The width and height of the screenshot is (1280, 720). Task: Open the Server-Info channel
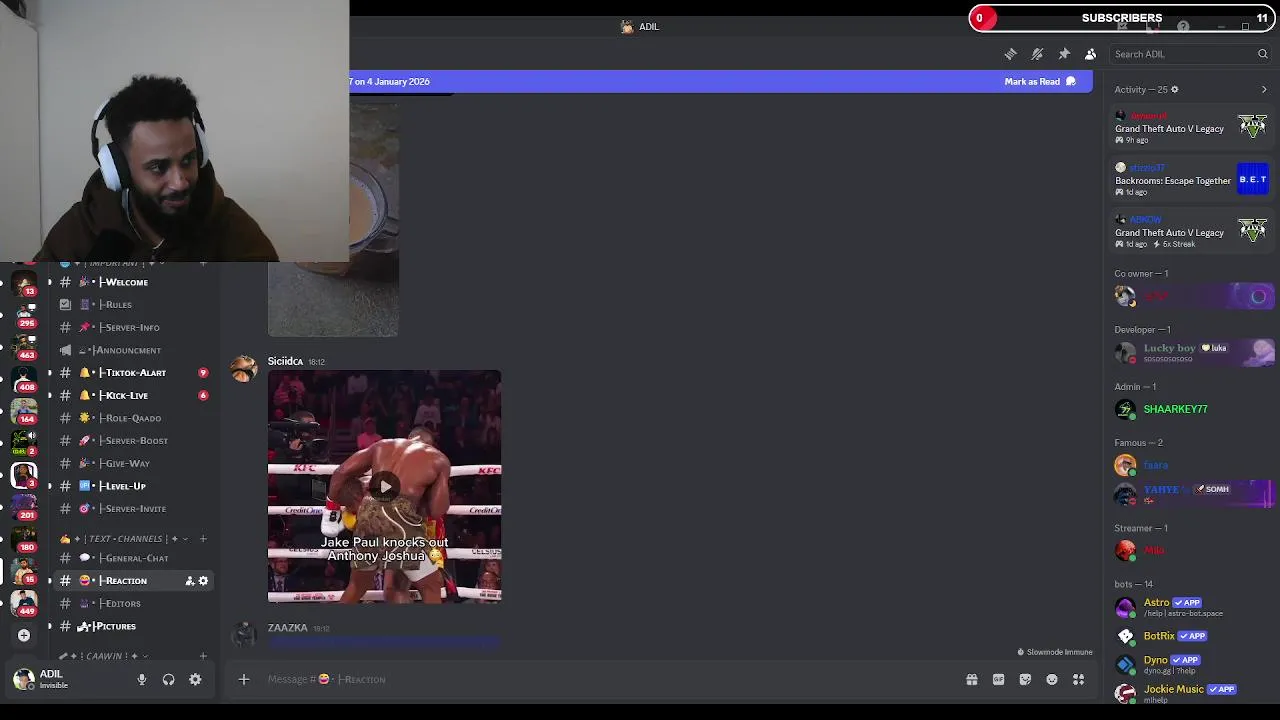(133, 327)
